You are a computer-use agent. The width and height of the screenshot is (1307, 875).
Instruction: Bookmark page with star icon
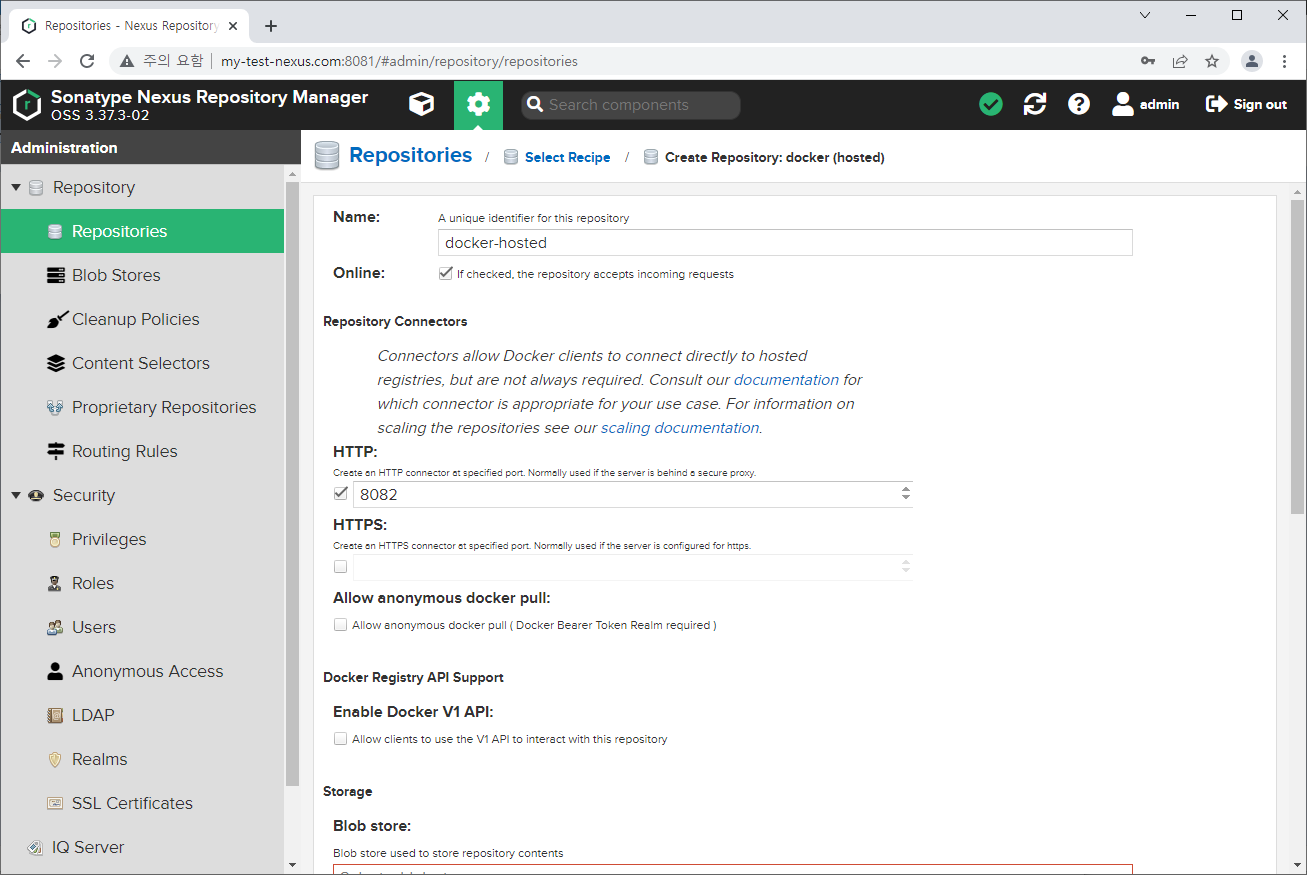1212,61
